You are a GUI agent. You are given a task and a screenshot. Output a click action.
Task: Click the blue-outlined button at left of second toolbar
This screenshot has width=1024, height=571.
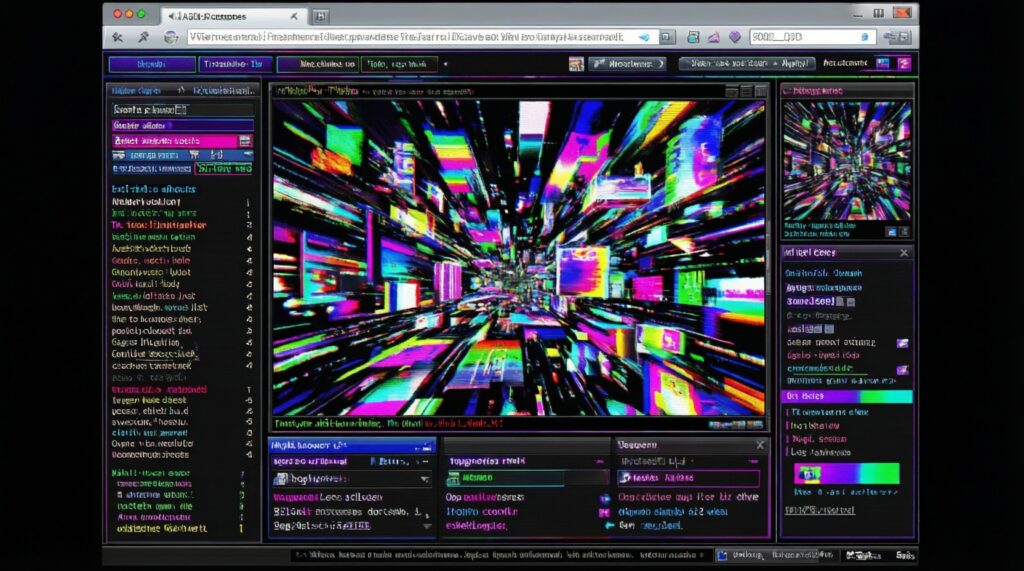click(x=151, y=64)
